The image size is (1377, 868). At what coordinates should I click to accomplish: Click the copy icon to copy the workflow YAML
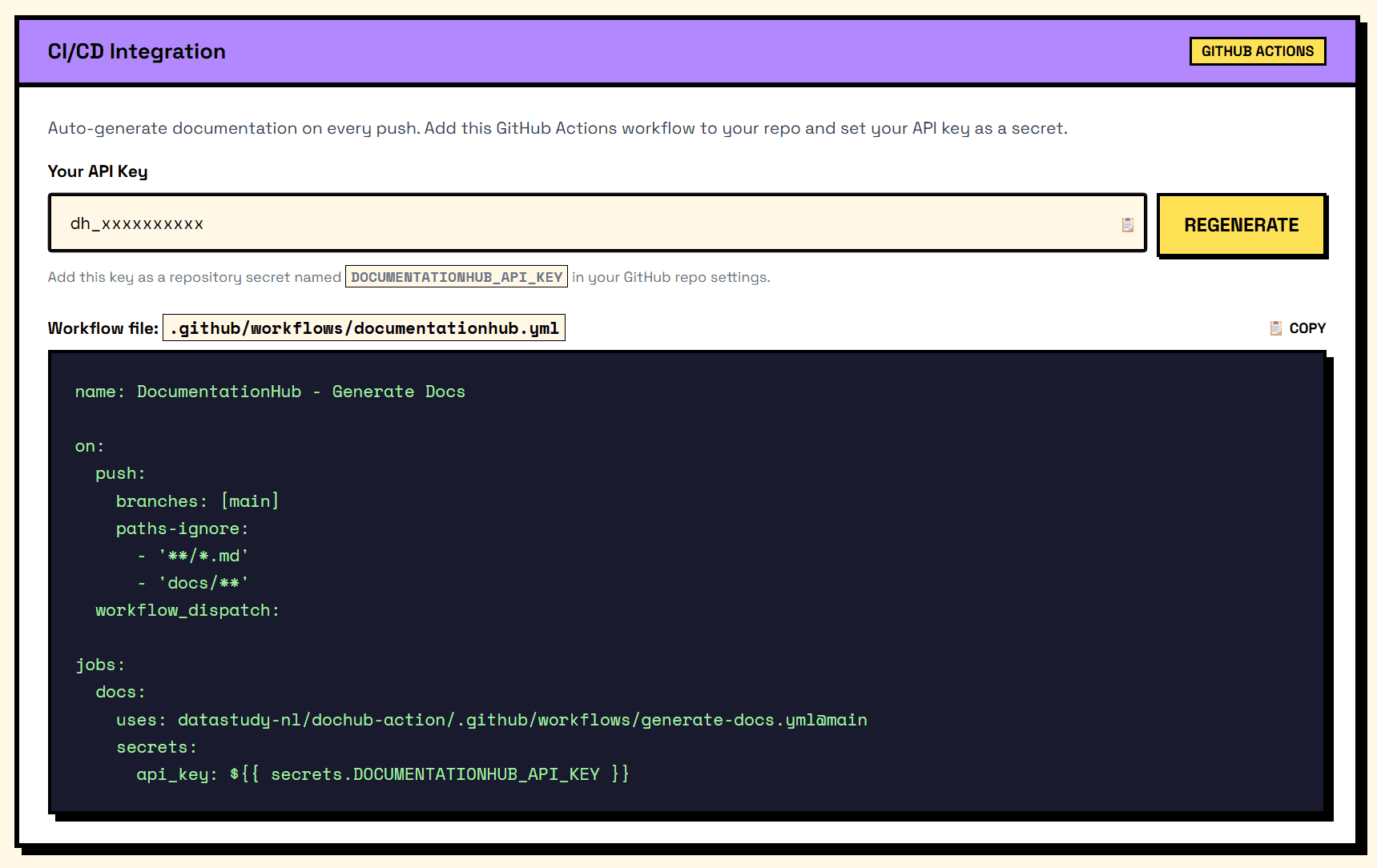click(x=1274, y=328)
